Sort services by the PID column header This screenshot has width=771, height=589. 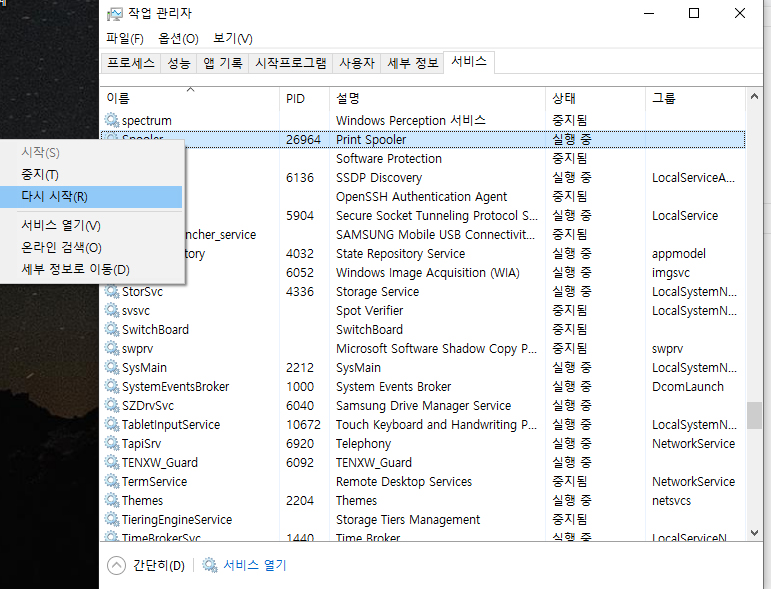304,98
